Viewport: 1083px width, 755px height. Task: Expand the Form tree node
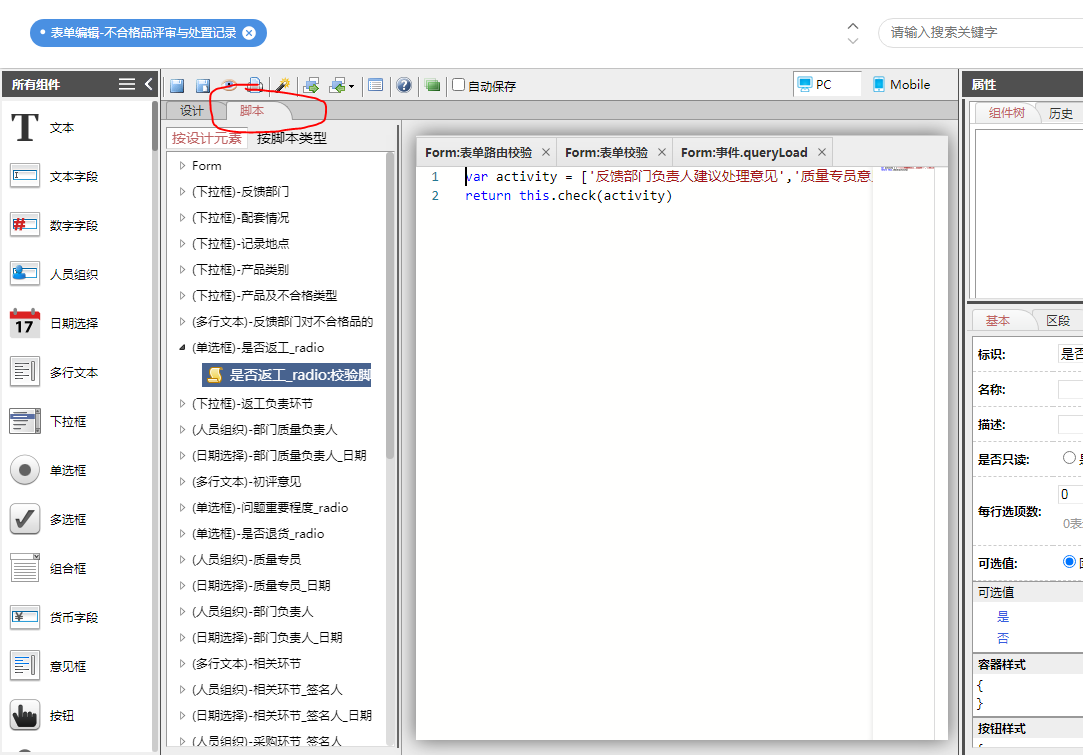point(182,166)
